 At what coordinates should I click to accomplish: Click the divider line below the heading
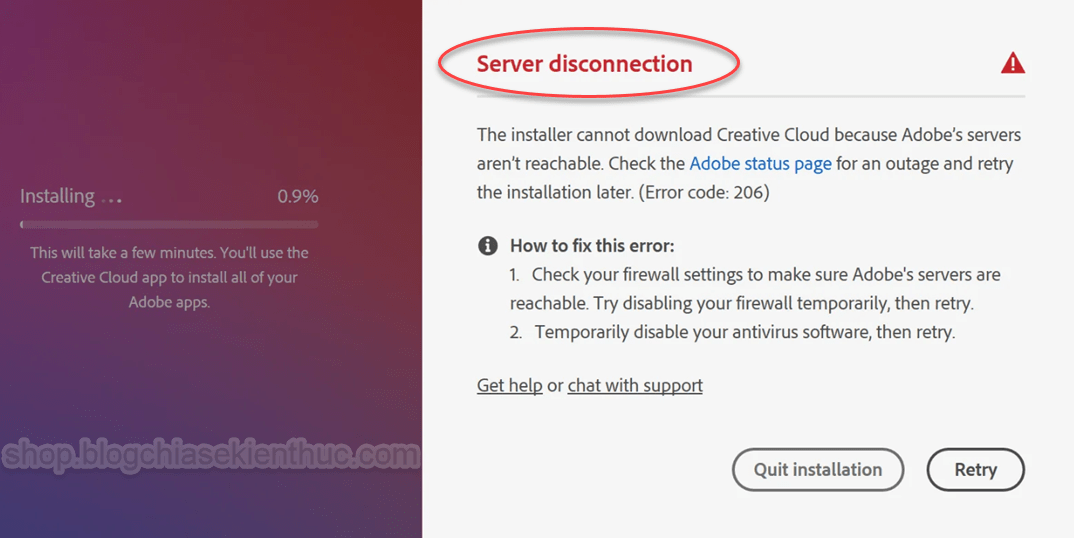tap(751, 97)
